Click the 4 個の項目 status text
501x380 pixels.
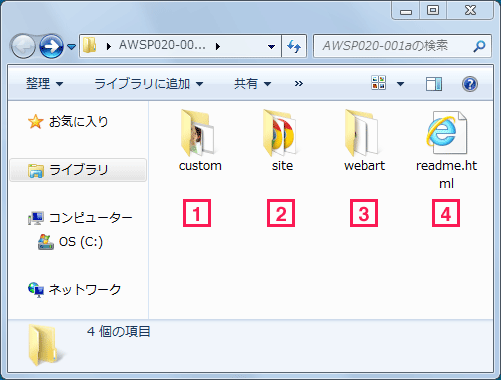(x=119, y=332)
